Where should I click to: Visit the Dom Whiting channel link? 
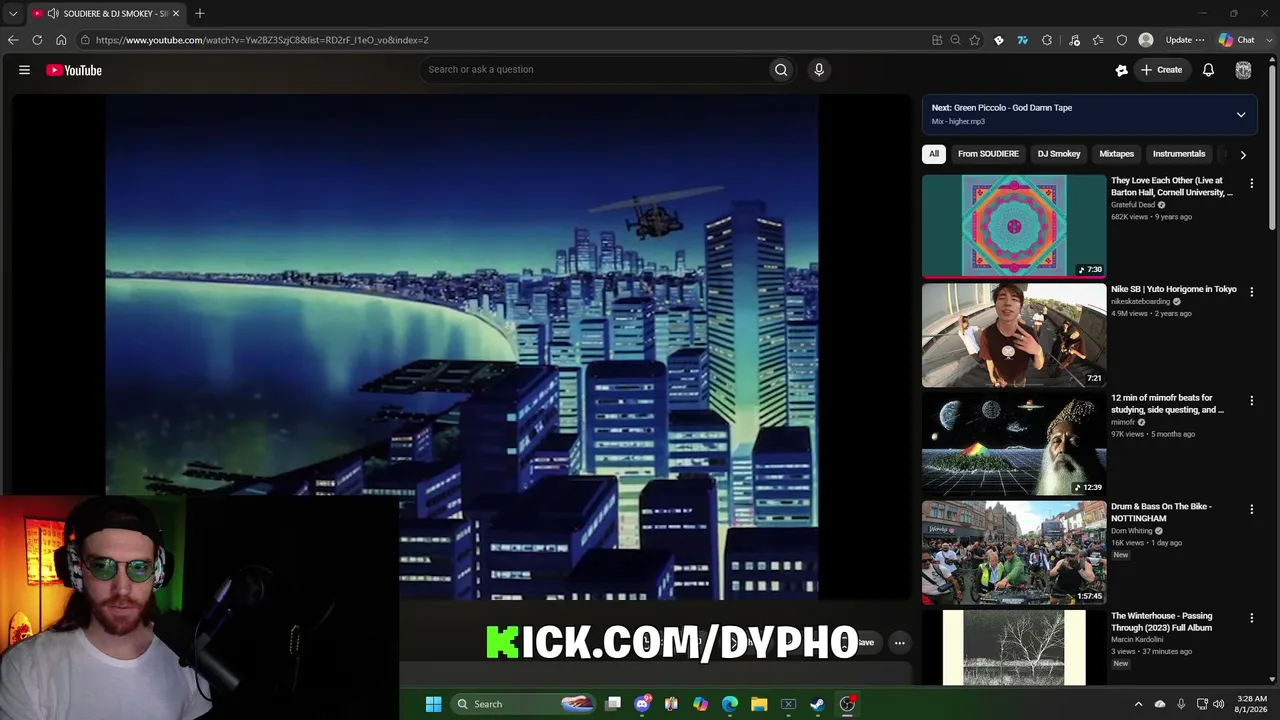tap(1132, 531)
